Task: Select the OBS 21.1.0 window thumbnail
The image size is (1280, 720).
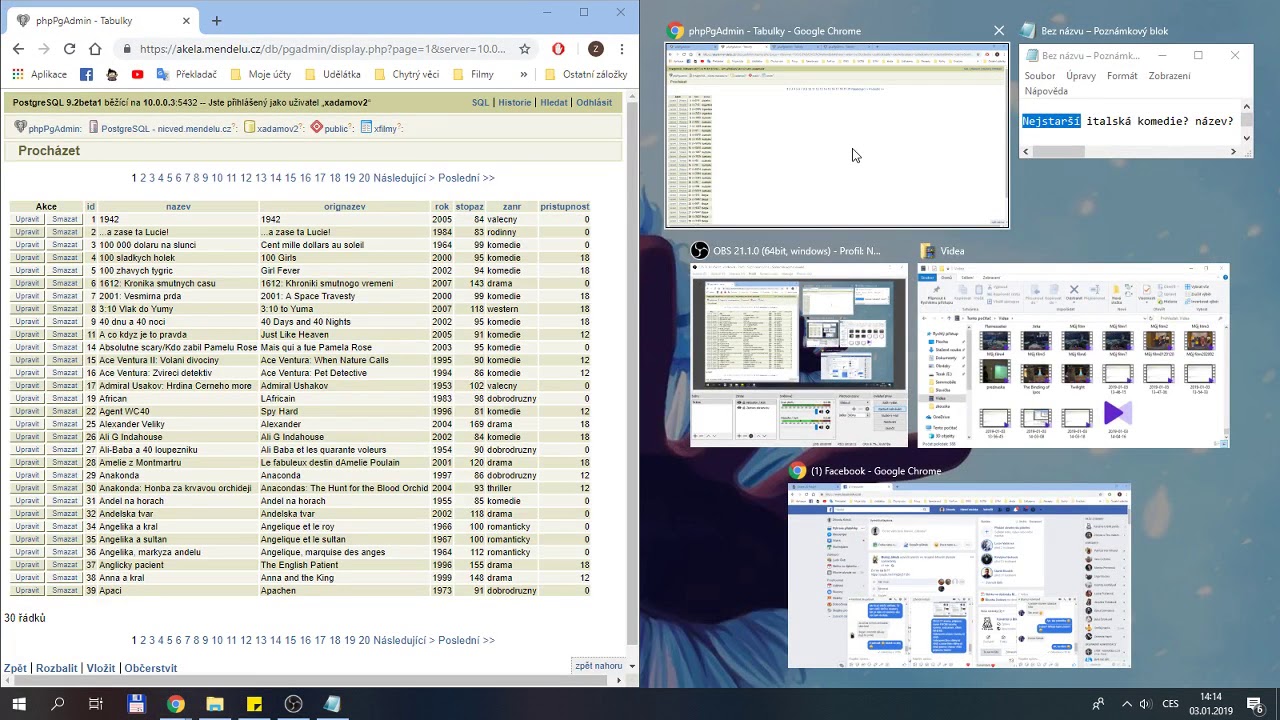Action: pyautogui.click(x=799, y=355)
